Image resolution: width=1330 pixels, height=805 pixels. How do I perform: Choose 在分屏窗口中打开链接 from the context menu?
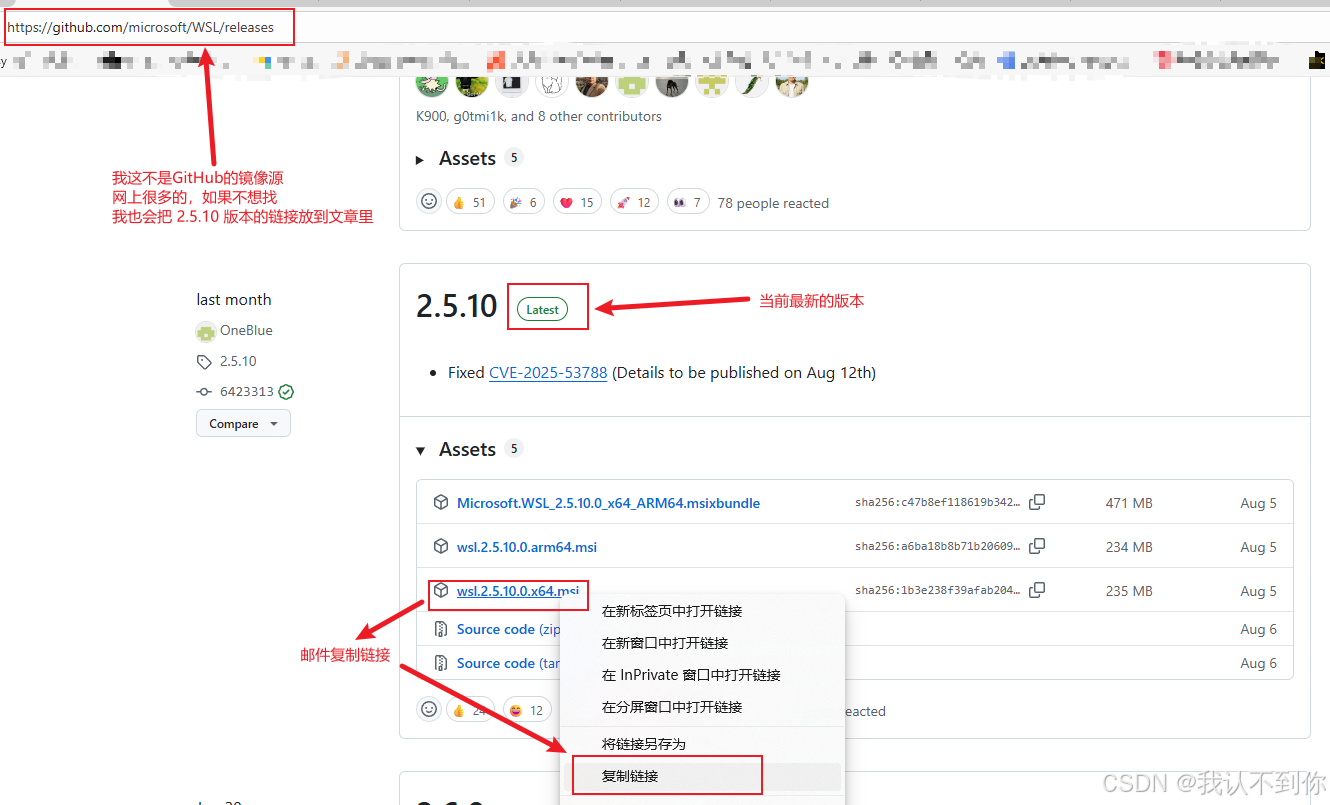point(702,707)
